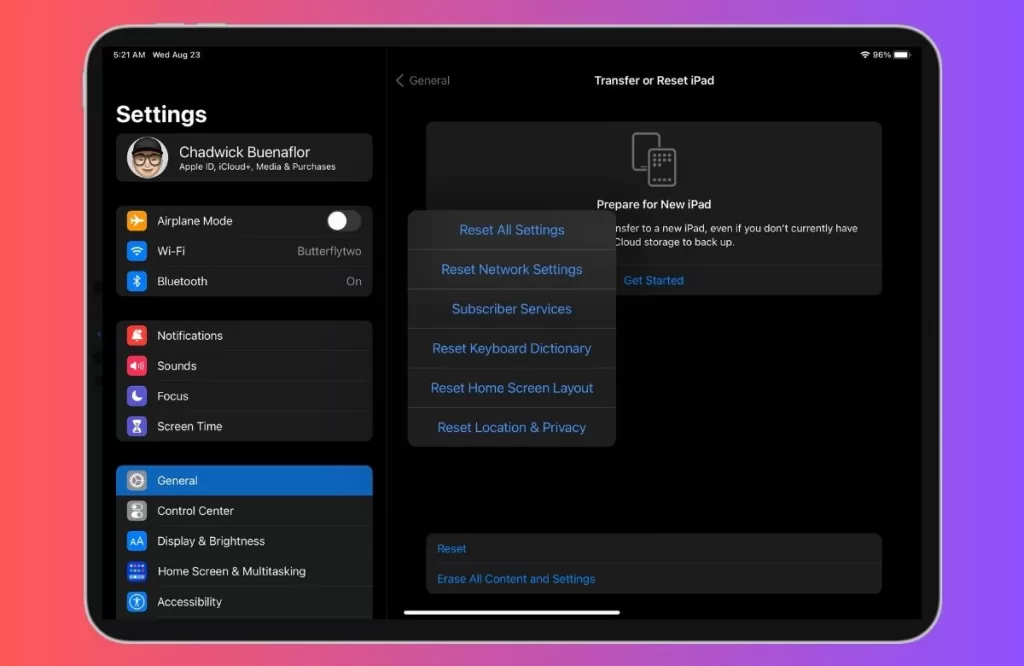The image size is (1024, 666).
Task: Open Notifications via its bell icon
Action: [x=136, y=336]
